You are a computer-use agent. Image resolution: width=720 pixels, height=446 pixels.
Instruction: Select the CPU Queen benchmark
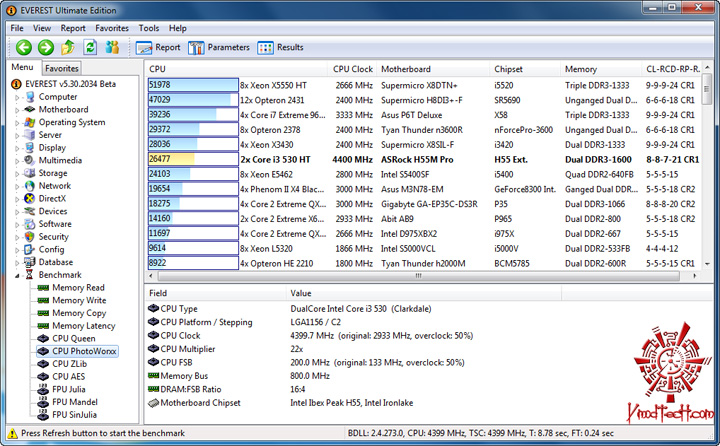click(73, 339)
